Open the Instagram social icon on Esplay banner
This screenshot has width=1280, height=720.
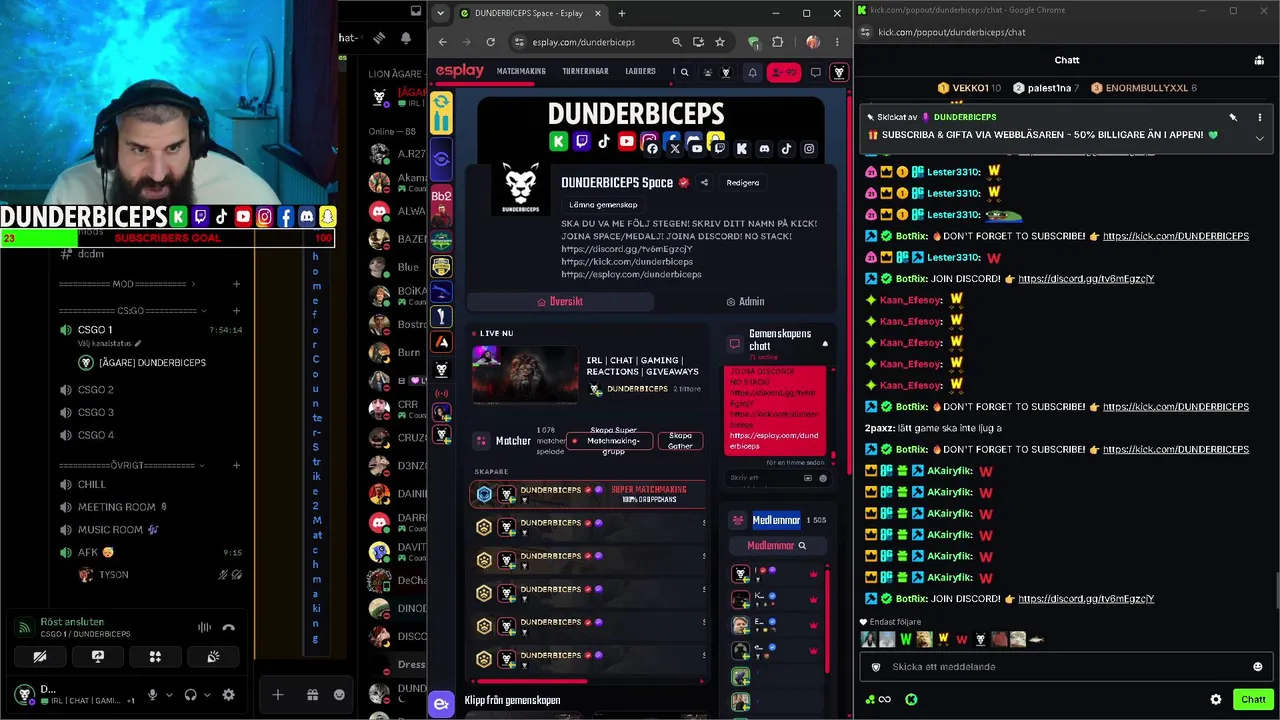[x=809, y=149]
